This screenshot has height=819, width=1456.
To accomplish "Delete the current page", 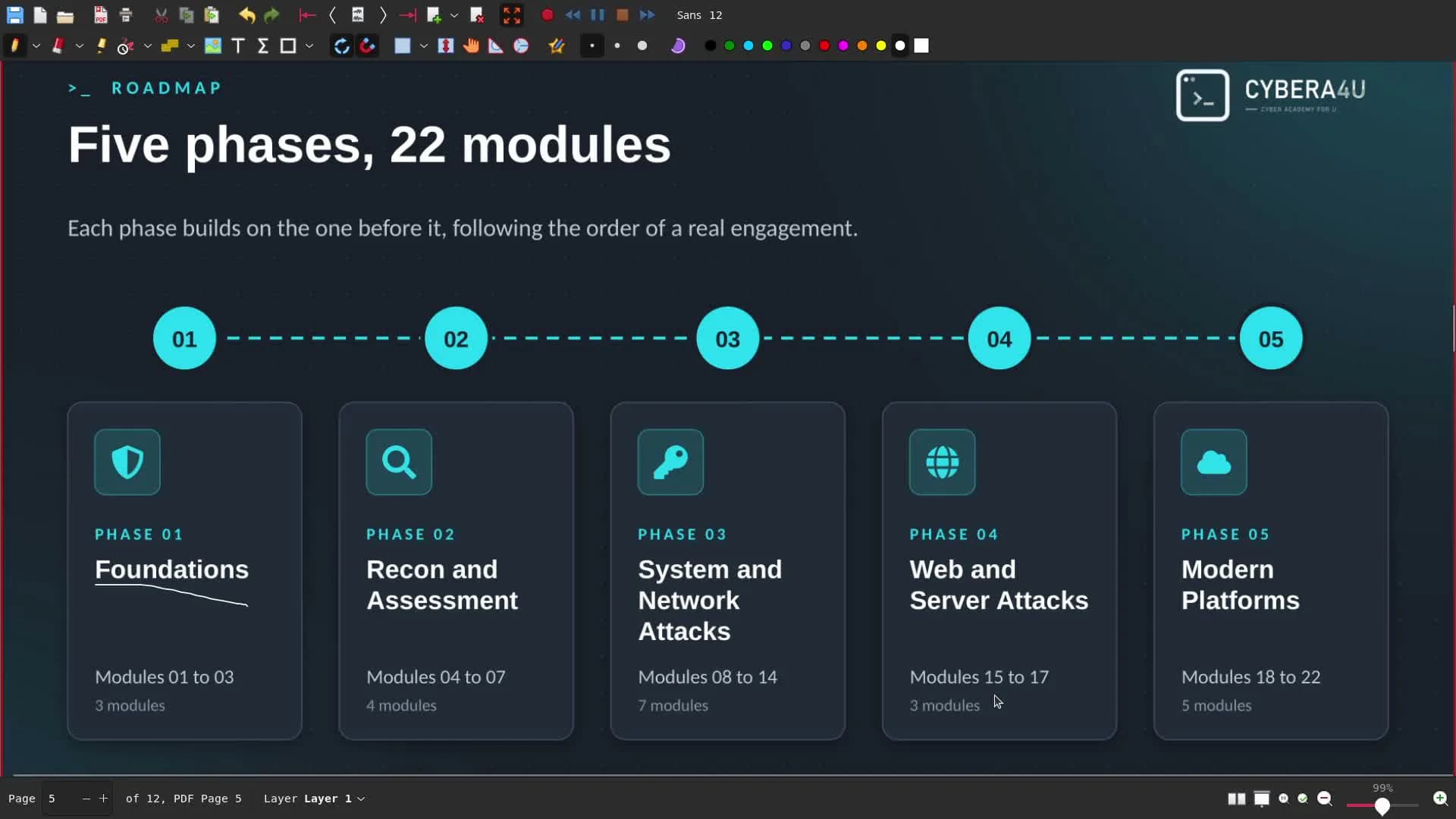I will (477, 15).
